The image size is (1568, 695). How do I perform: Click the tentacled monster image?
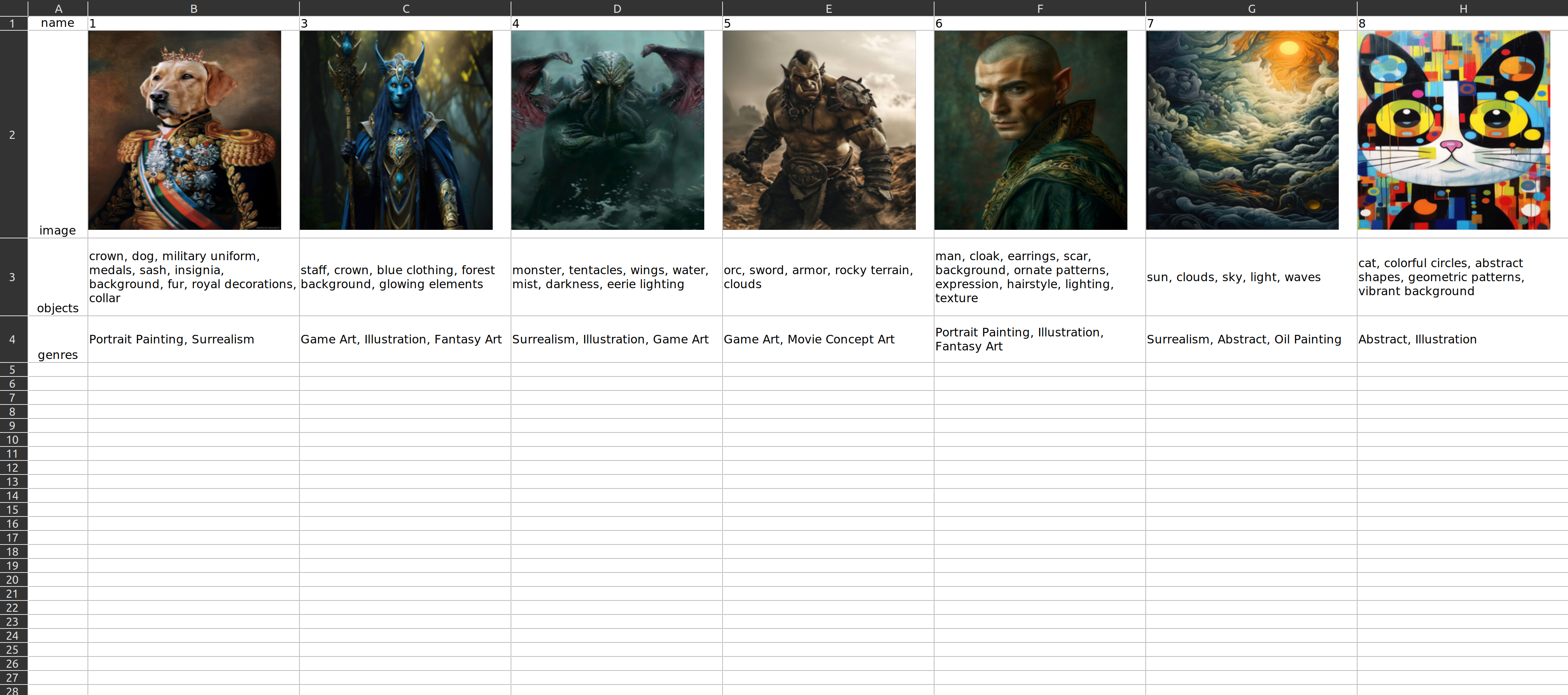(x=607, y=130)
